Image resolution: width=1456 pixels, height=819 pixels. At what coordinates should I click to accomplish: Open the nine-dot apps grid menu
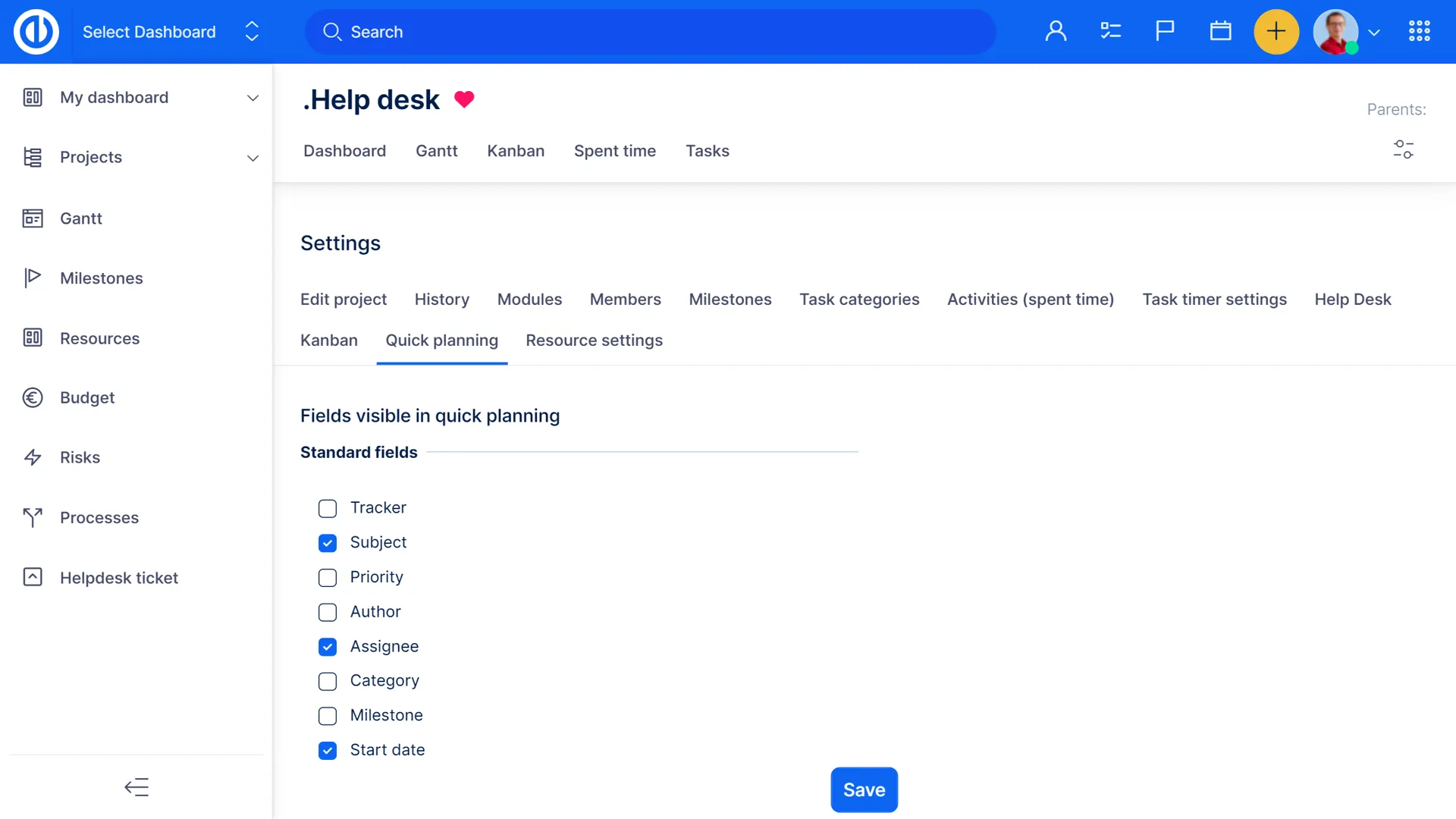1419,32
